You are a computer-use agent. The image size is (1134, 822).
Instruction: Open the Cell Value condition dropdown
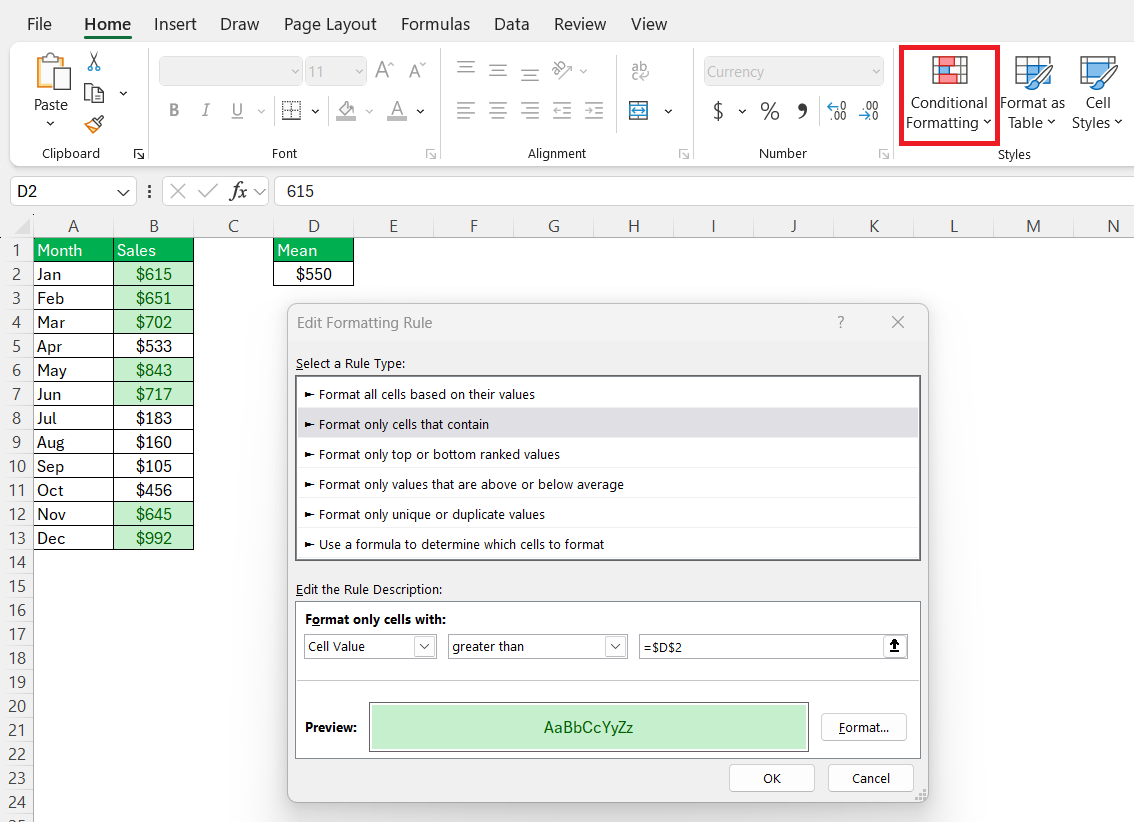[x=425, y=646]
